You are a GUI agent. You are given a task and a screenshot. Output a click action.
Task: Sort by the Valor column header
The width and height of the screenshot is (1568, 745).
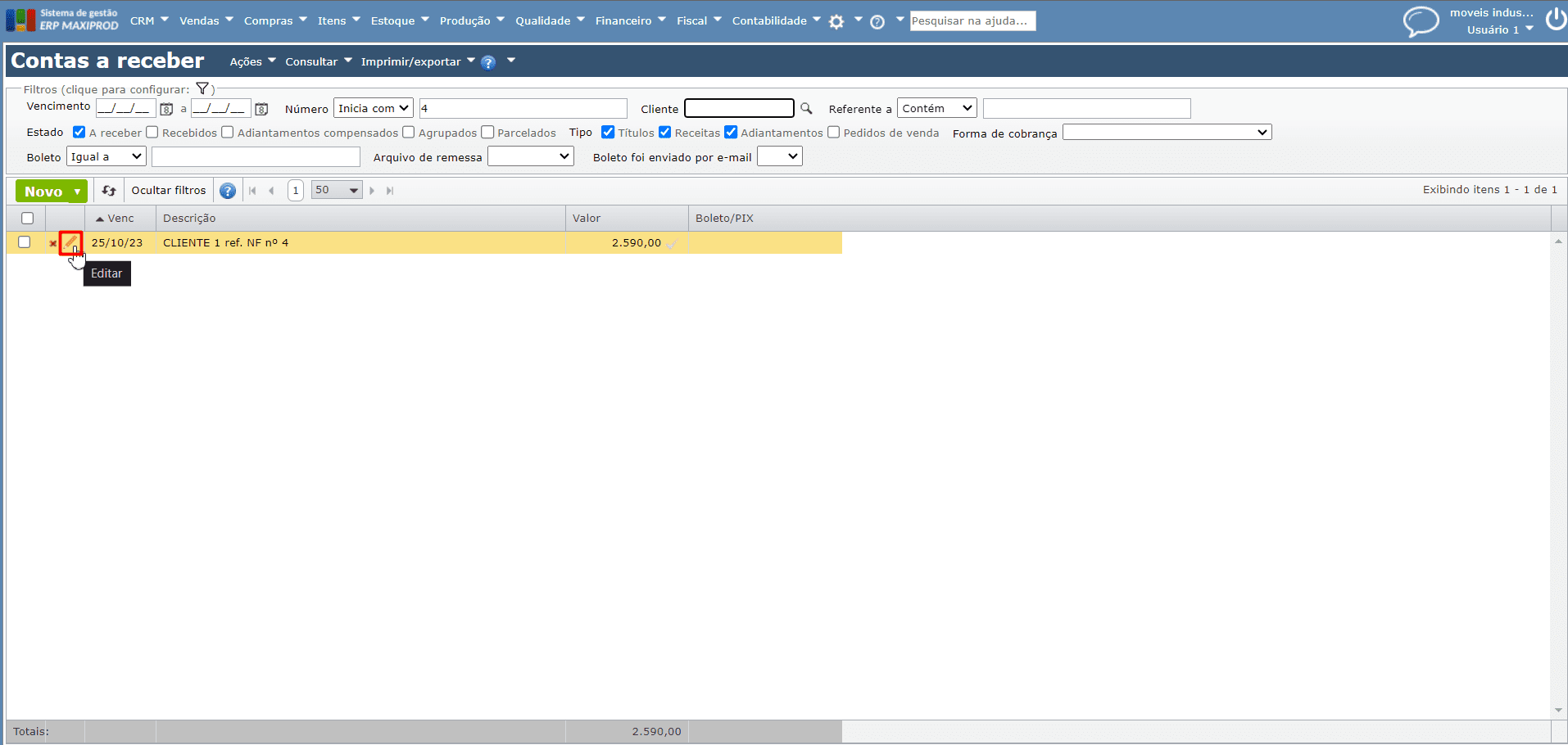pyautogui.click(x=627, y=218)
